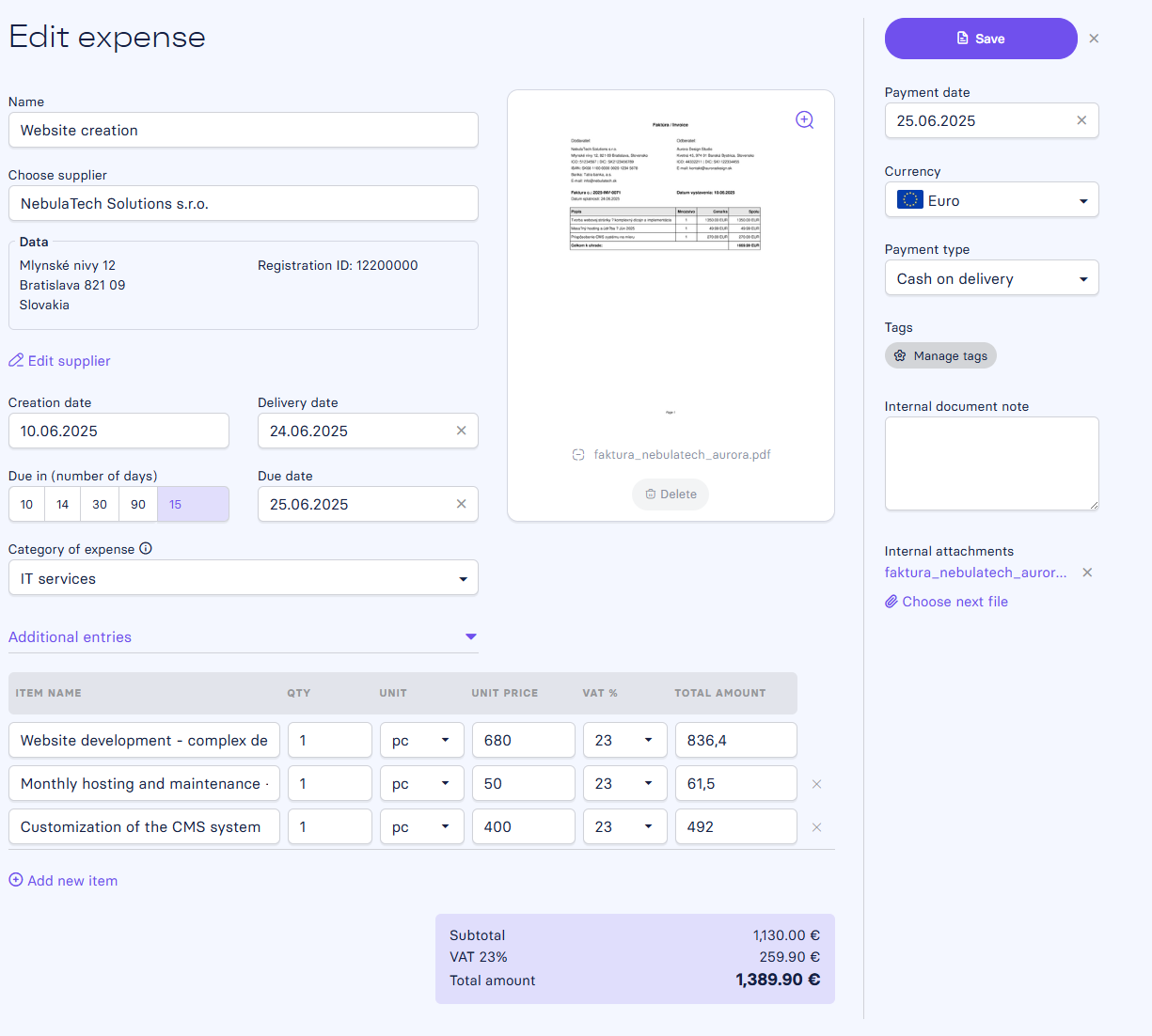This screenshot has height=1036, width=1152.
Task: Select the 14 days due option
Action: pos(63,504)
